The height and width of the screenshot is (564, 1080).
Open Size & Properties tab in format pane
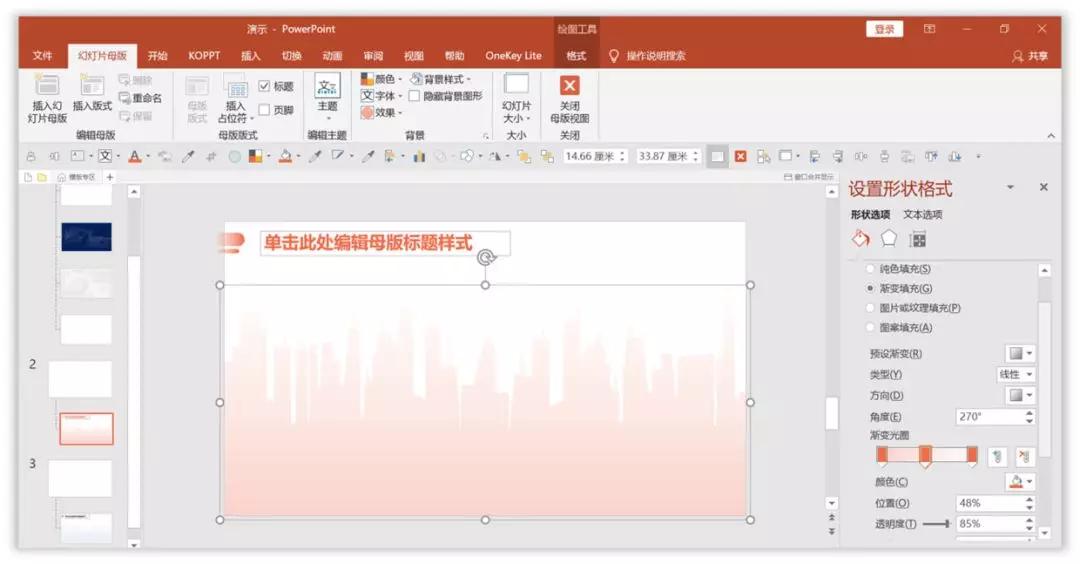click(917, 240)
